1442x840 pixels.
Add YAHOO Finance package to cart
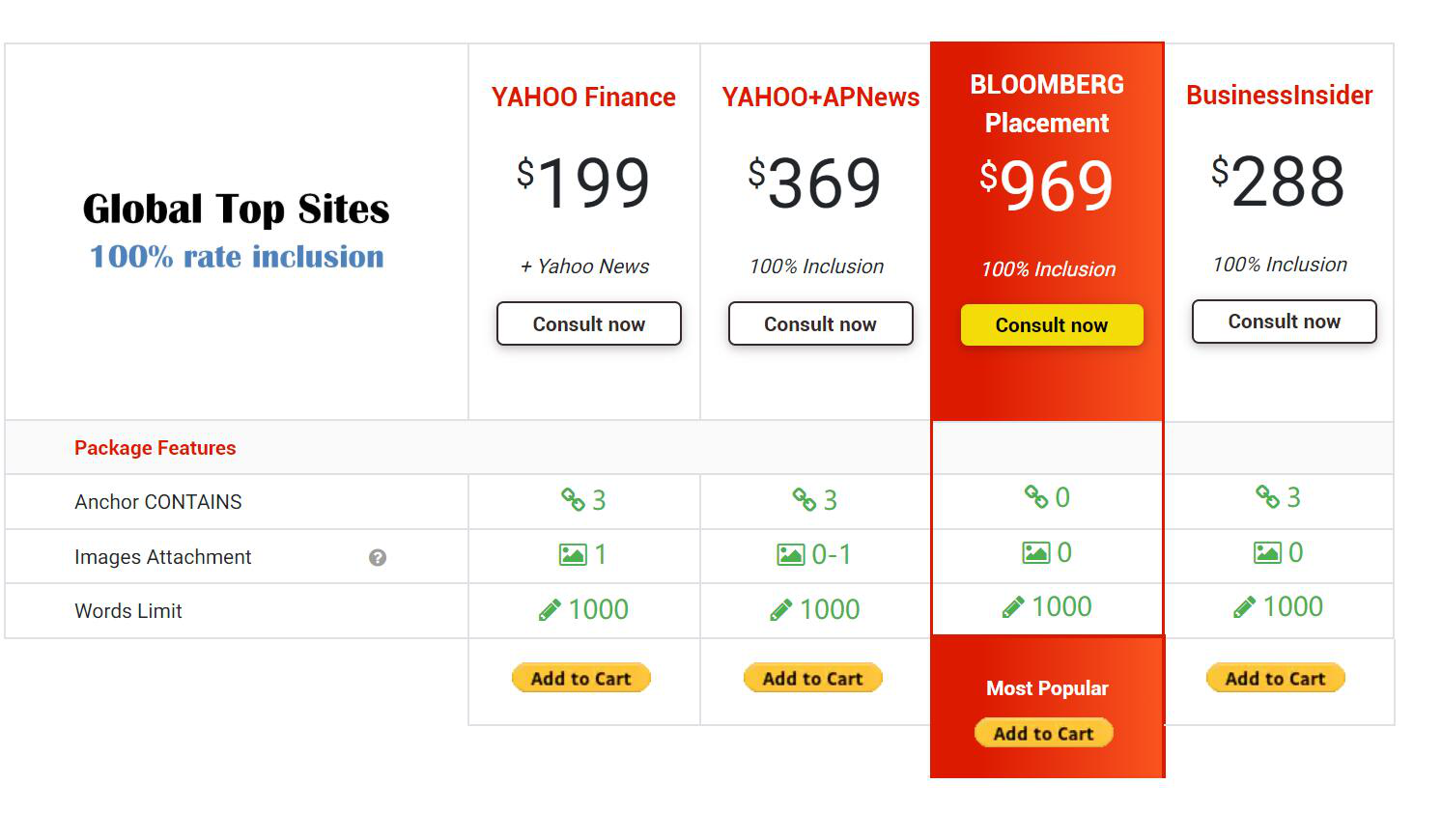[581, 678]
